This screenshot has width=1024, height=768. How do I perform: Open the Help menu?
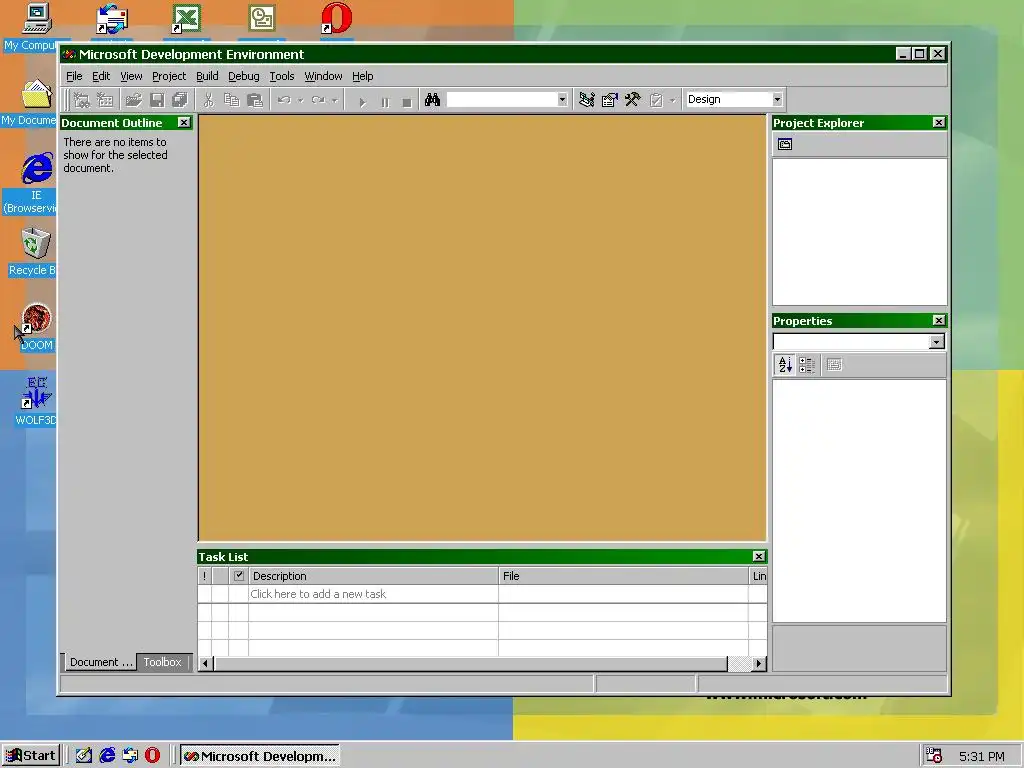[362, 76]
